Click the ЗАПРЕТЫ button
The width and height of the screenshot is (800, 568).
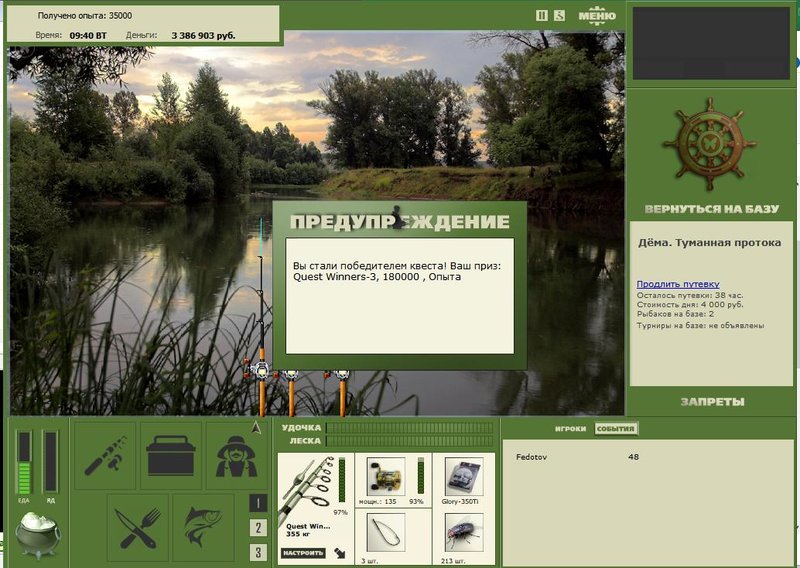[712, 402]
